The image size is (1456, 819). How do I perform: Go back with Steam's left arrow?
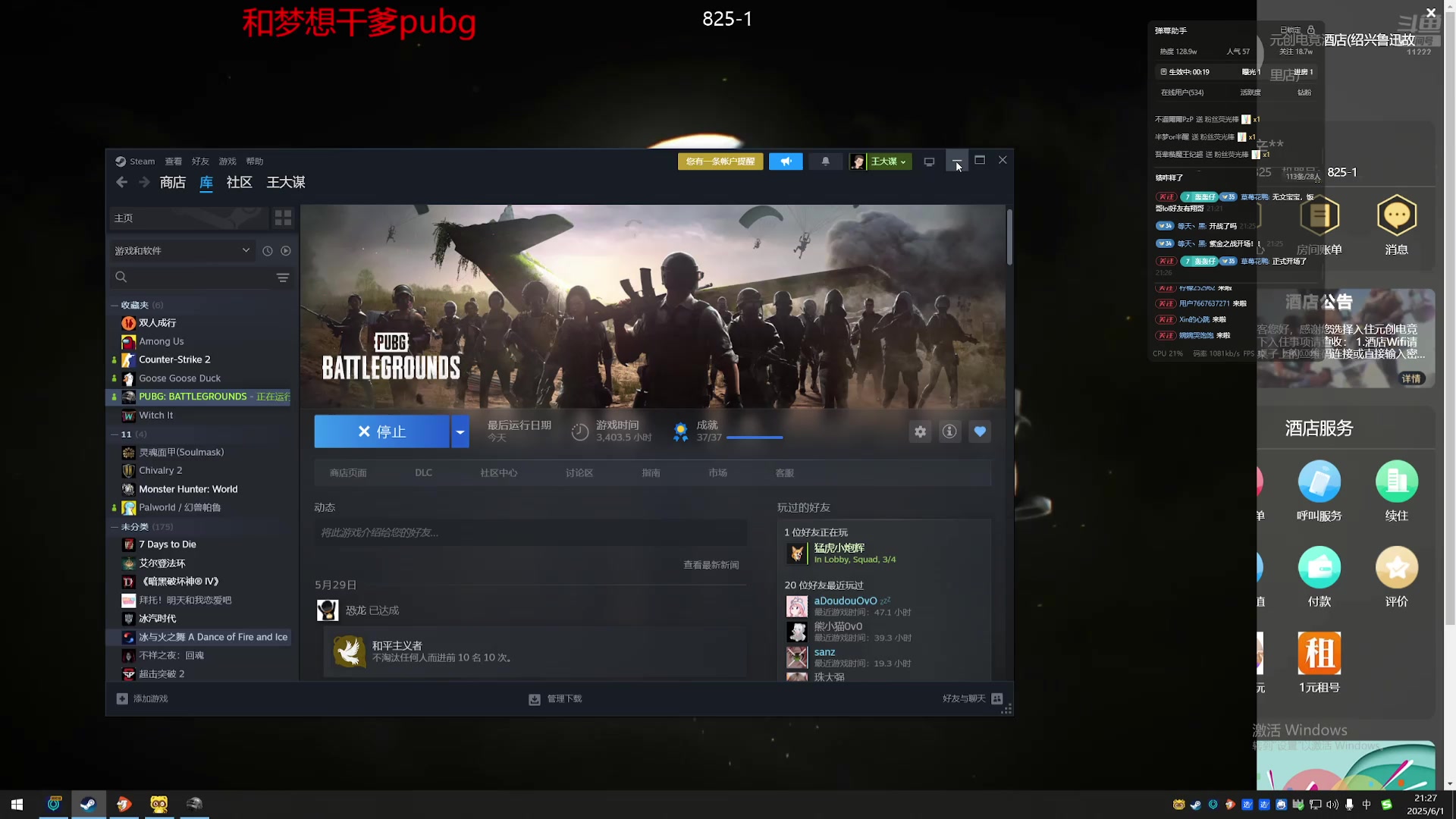(121, 182)
